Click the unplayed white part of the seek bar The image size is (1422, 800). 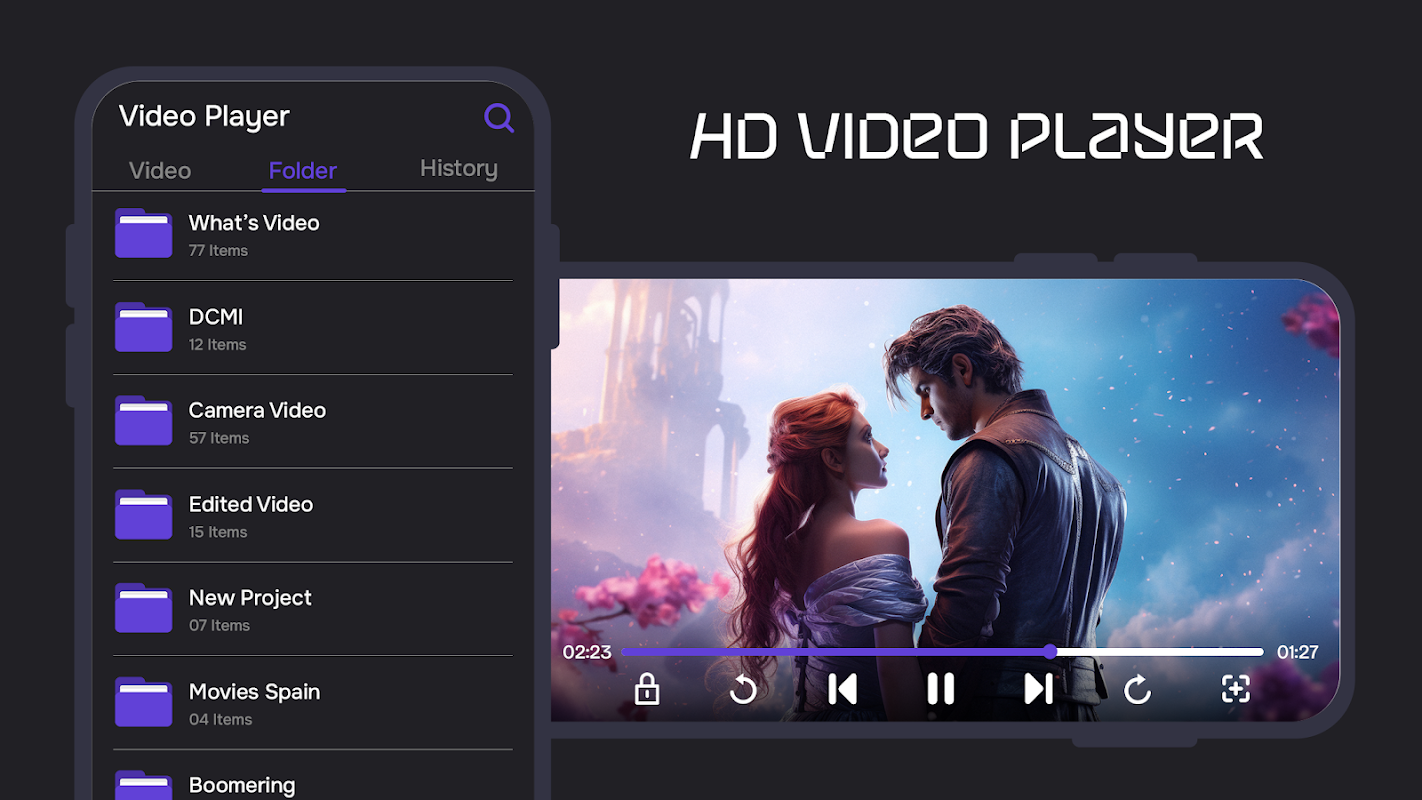pyautogui.click(x=1161, y=652)
